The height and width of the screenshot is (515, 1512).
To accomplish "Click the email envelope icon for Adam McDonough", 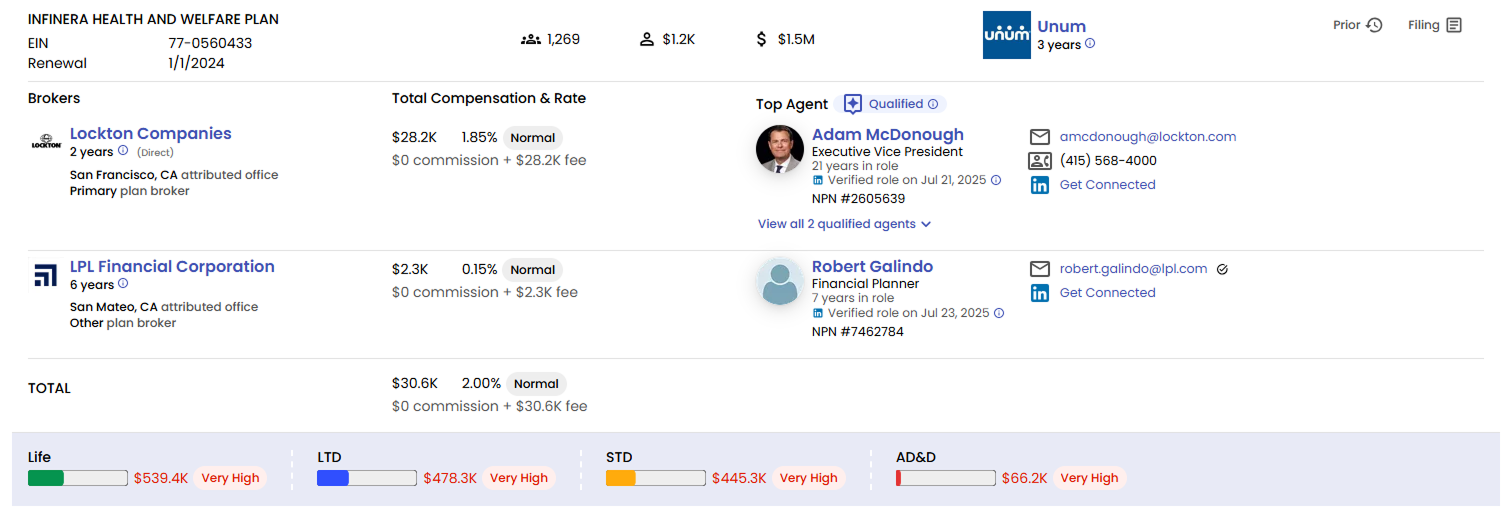I will pos(1040,137).
